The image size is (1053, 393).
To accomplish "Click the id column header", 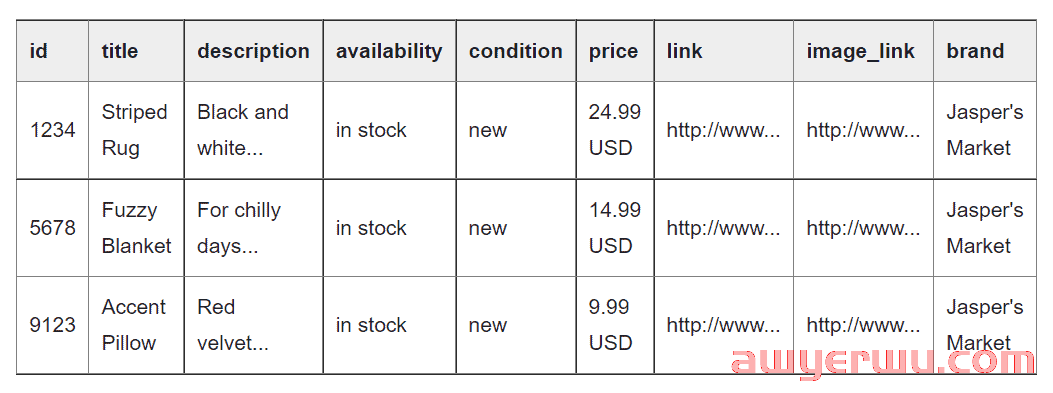I will coord(52,51).
